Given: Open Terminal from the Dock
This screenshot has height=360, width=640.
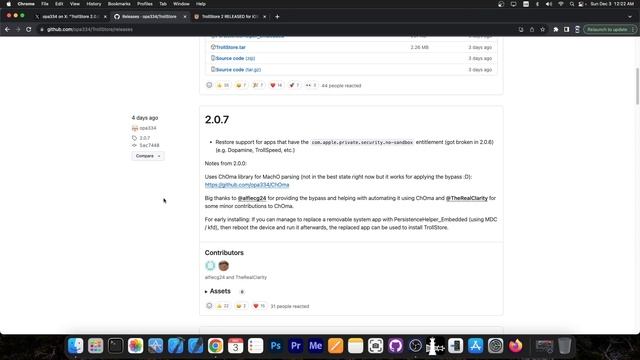Looking at the screenshot, I should point(116,346).
